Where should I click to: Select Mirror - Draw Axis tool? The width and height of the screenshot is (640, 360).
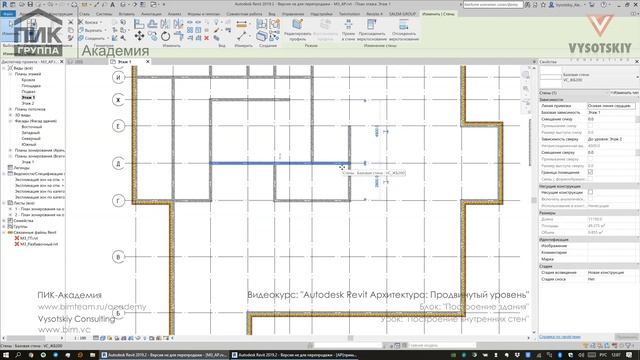coord(178,24)
